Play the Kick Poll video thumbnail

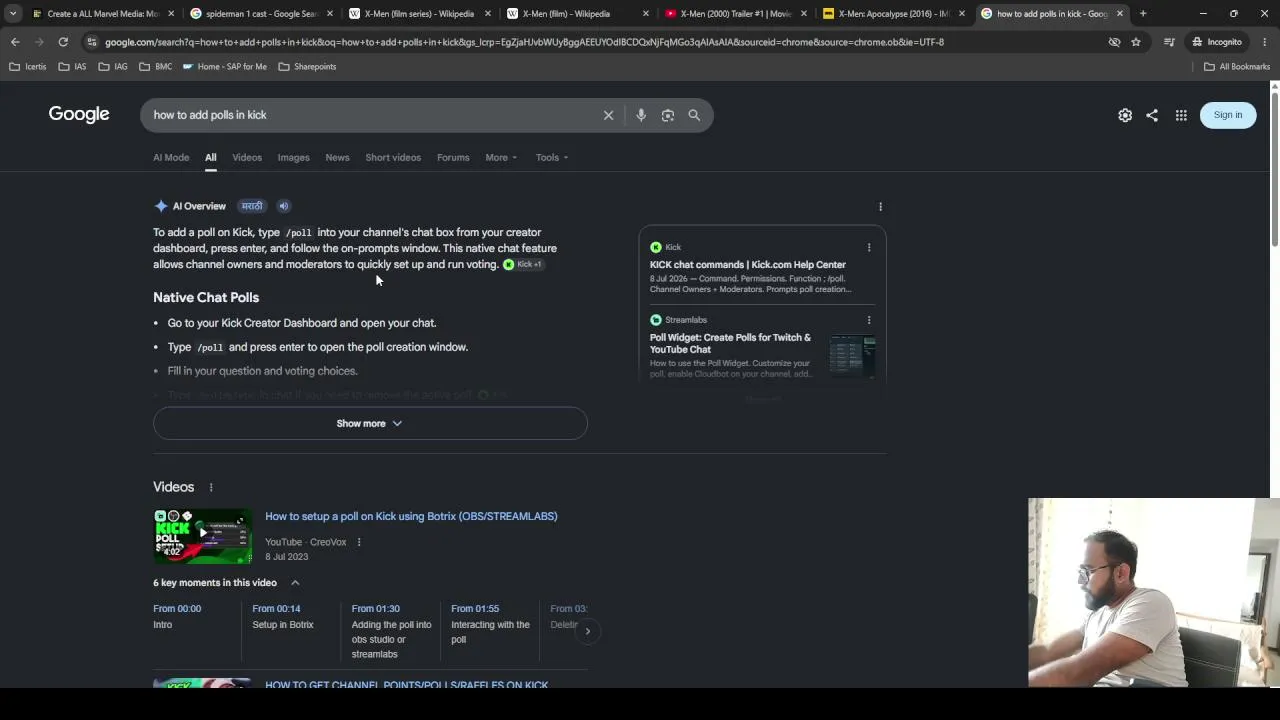(x=203, y=537)
